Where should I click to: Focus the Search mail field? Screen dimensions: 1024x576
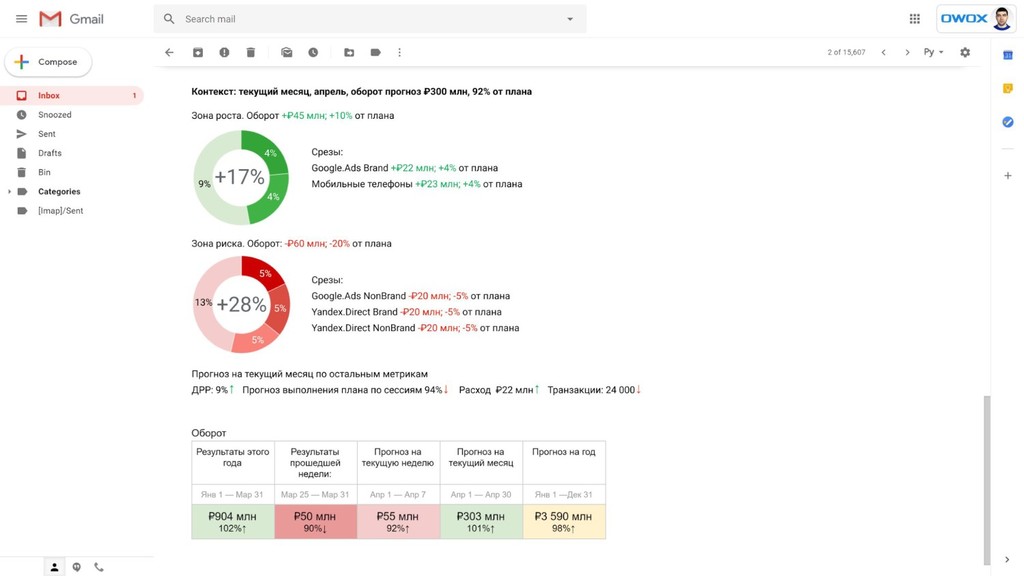(370, 19)
